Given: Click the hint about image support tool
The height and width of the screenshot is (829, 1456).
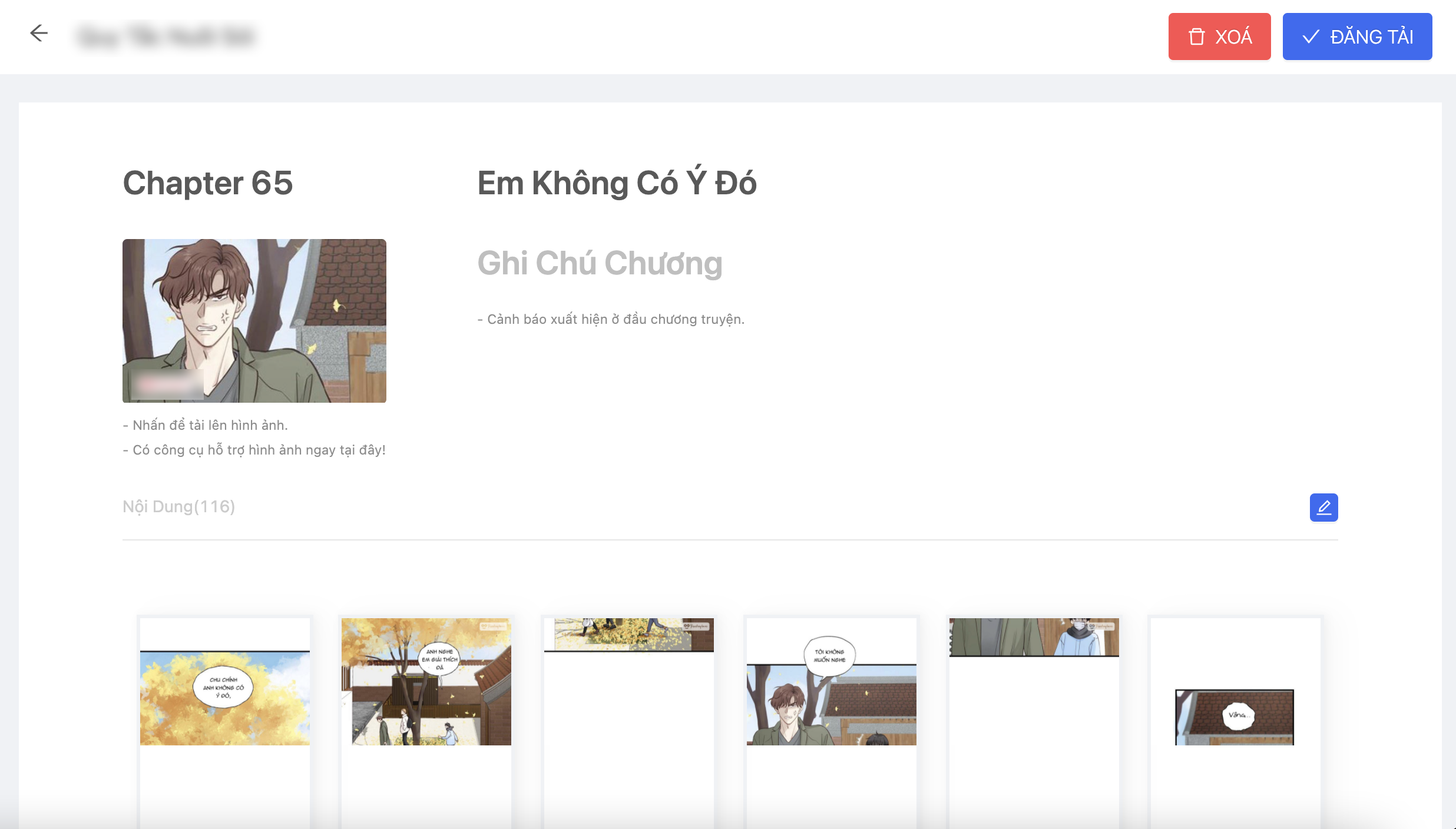Looking at the screenshot, I should 254,450.
